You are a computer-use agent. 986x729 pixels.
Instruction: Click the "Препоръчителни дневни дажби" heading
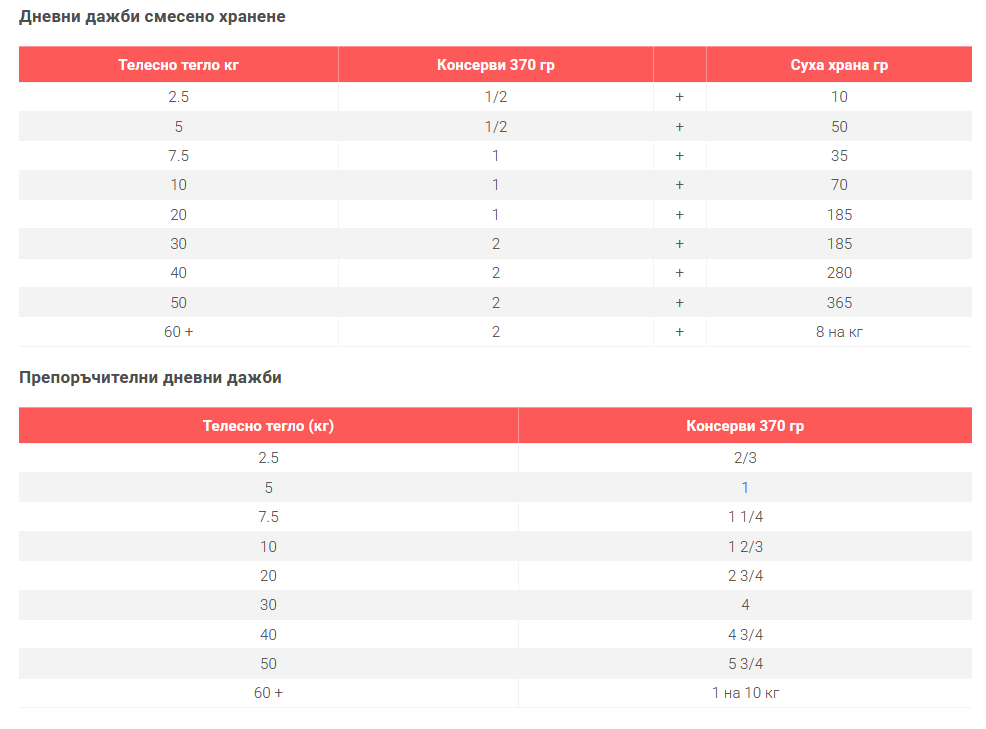[150, 378]
